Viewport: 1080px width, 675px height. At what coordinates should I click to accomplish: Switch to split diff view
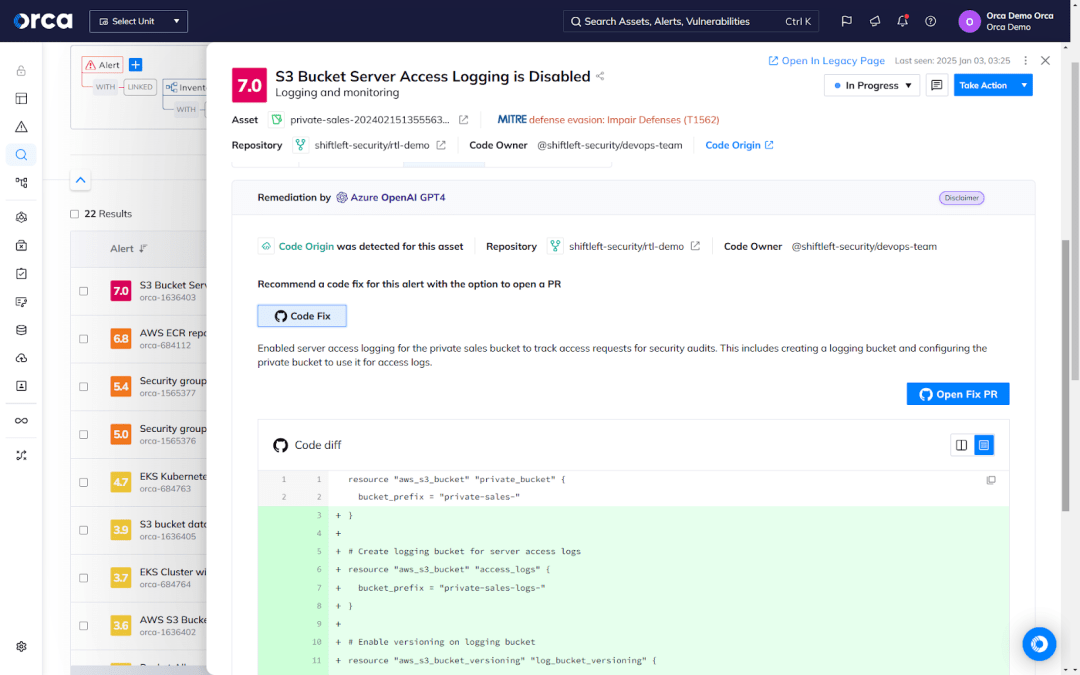[x=962, y=445]
